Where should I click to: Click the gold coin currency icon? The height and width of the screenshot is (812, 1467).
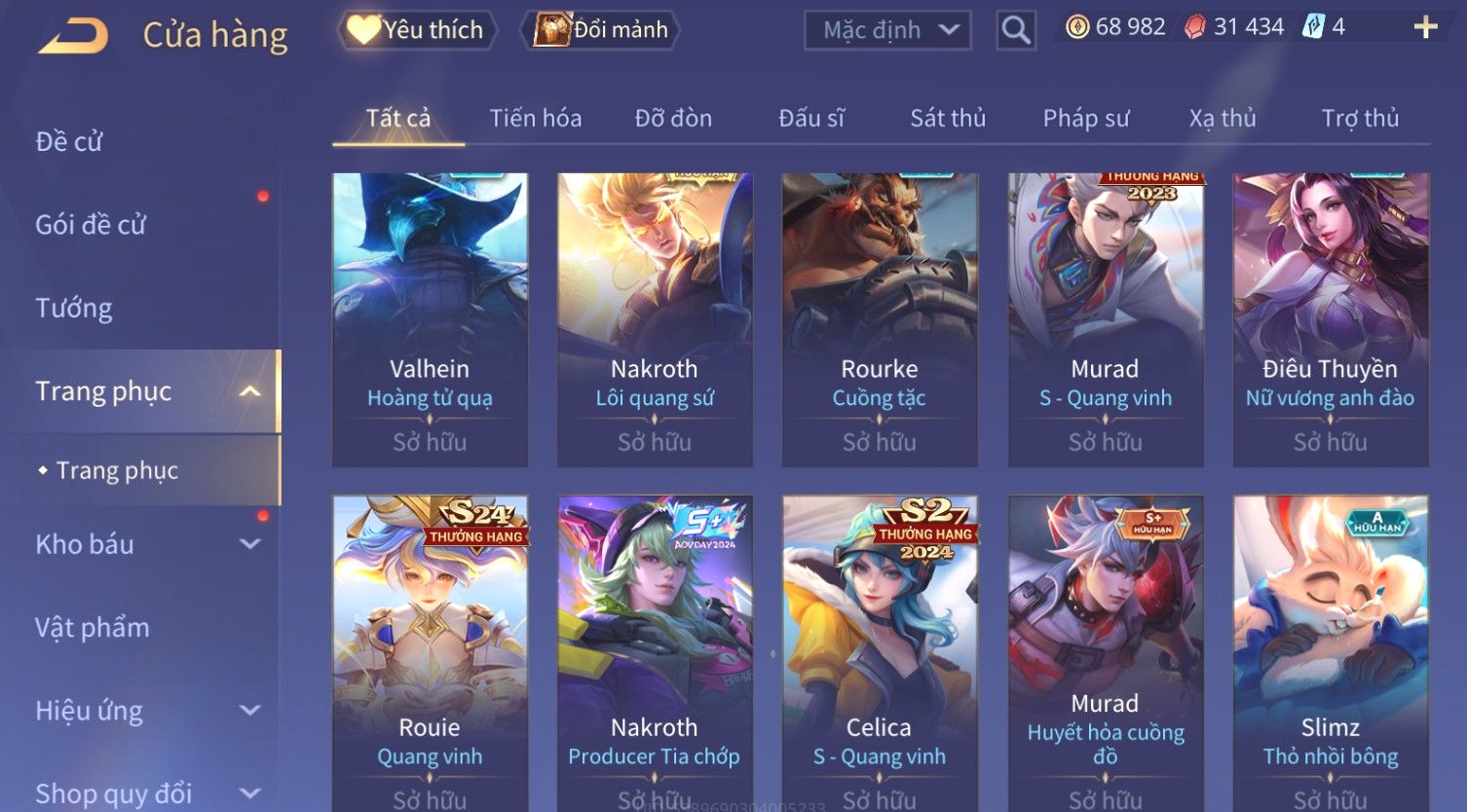point(1077,27)
